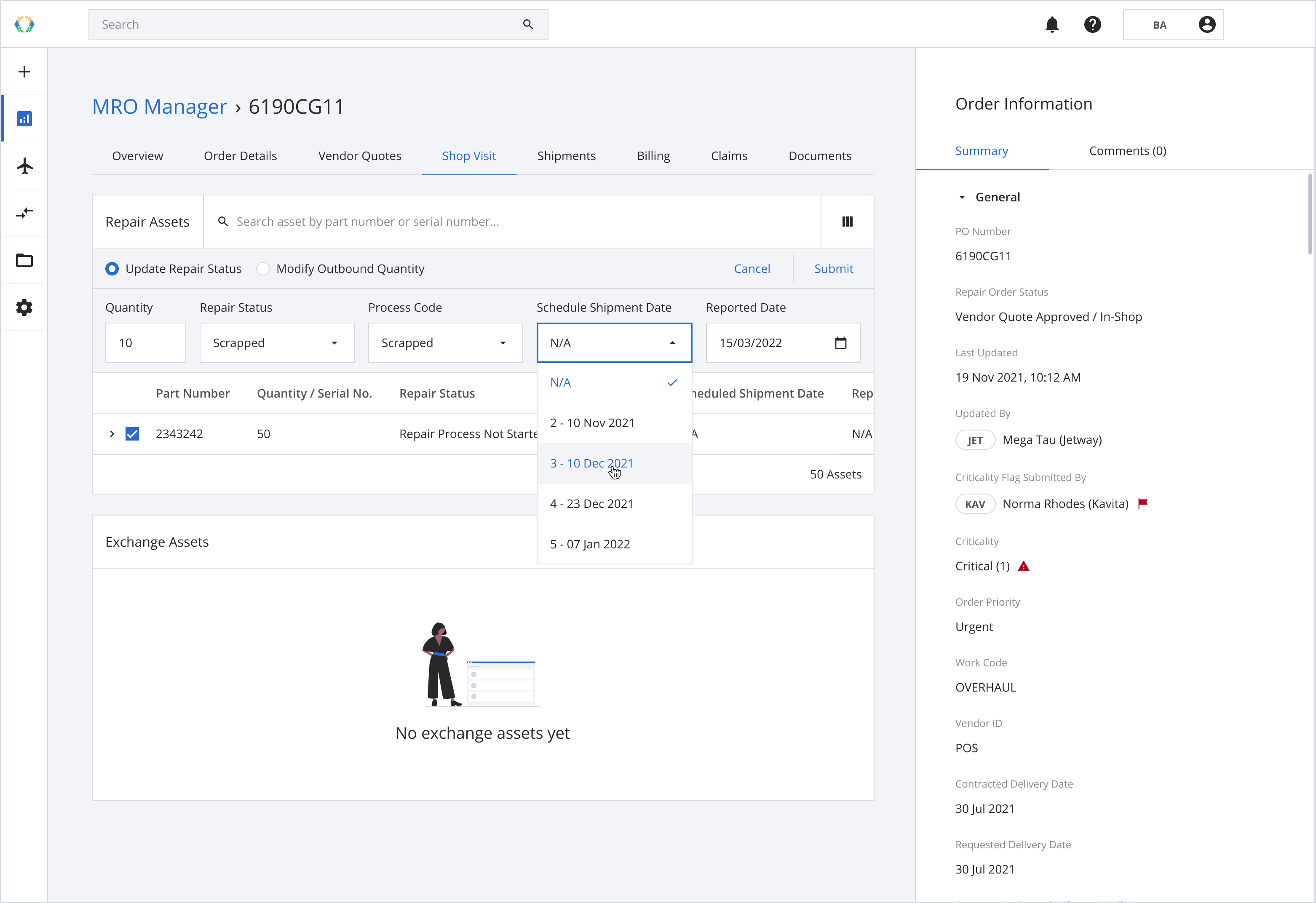The height and width of the screenshot is (903, 1316).
Task: Switch to the Vendor Quotes tab
Action: (360, 156)
